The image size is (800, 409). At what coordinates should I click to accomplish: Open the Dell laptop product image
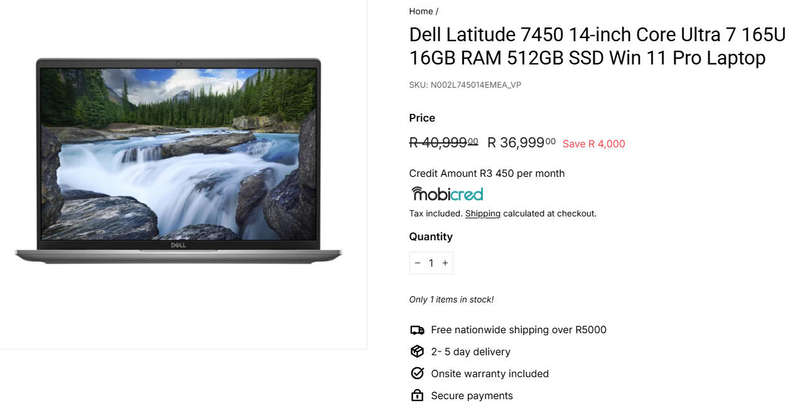coord(179,161)
